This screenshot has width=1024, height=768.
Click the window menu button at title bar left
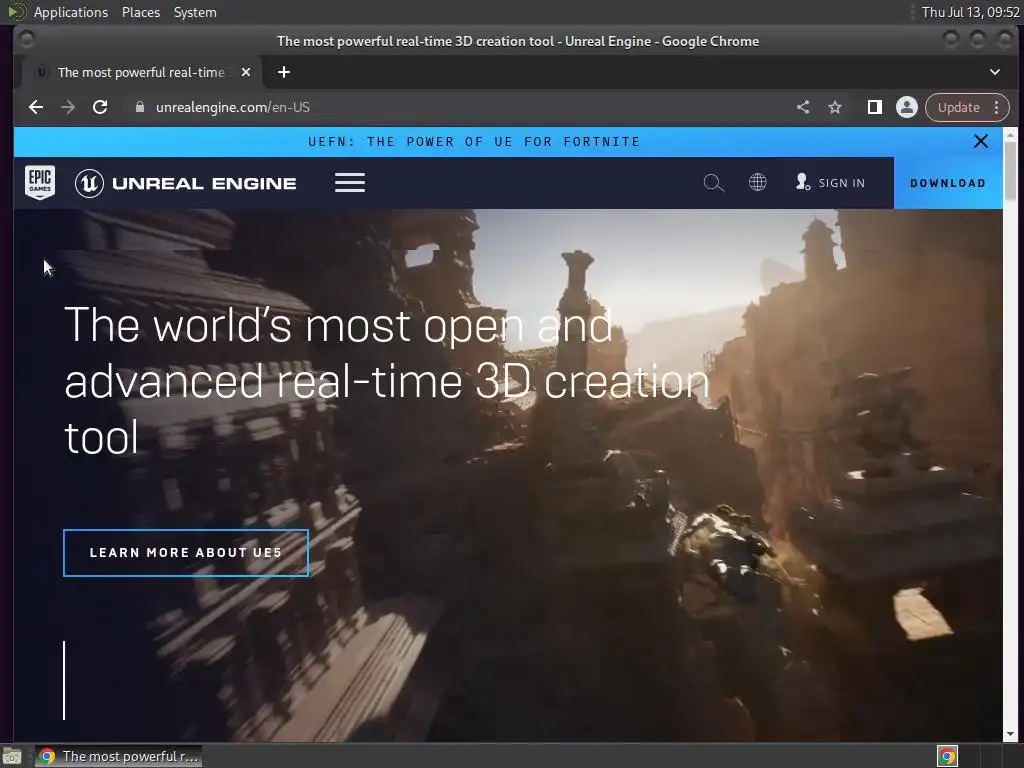tap(27, 40)
